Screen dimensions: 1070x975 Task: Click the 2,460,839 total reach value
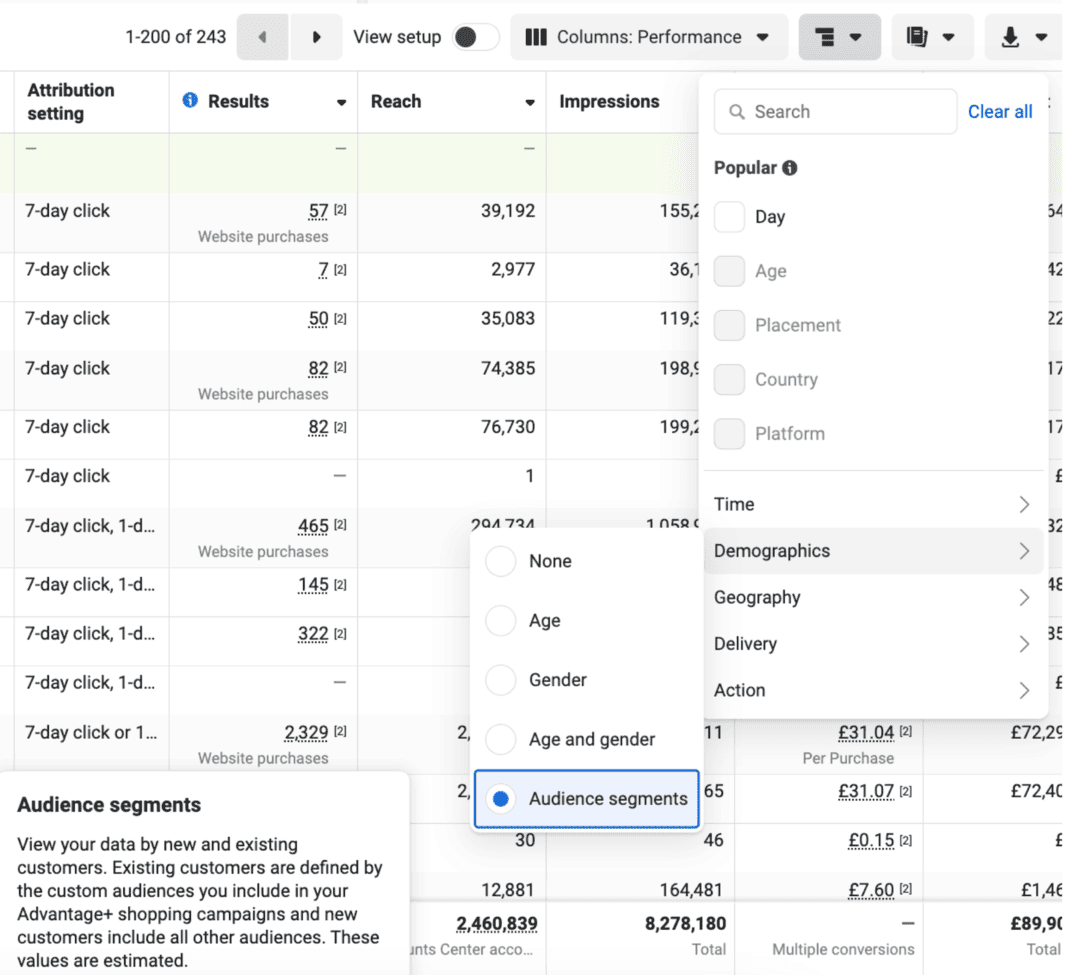[497, 923]
